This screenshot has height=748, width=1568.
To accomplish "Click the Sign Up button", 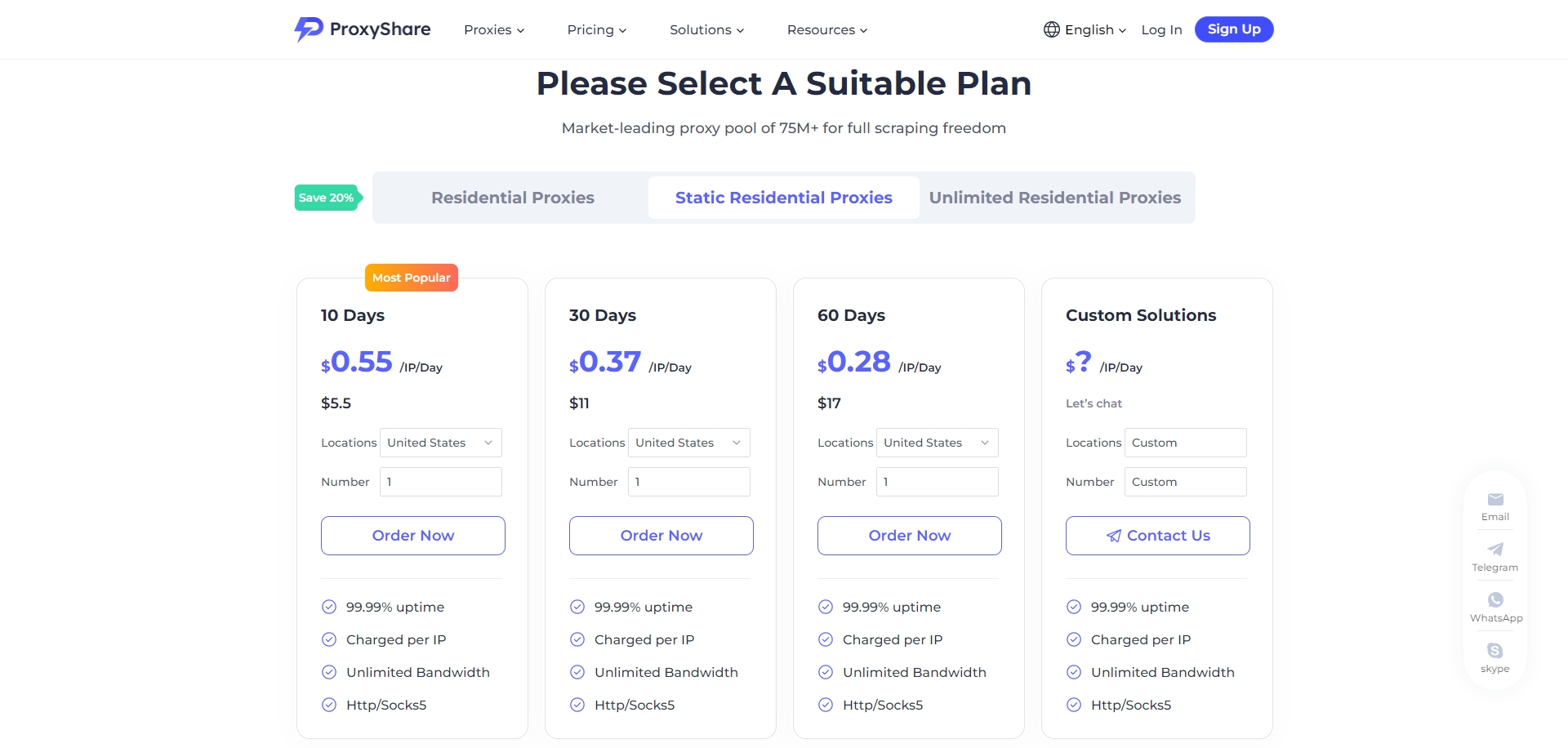I will (1234, 29).
